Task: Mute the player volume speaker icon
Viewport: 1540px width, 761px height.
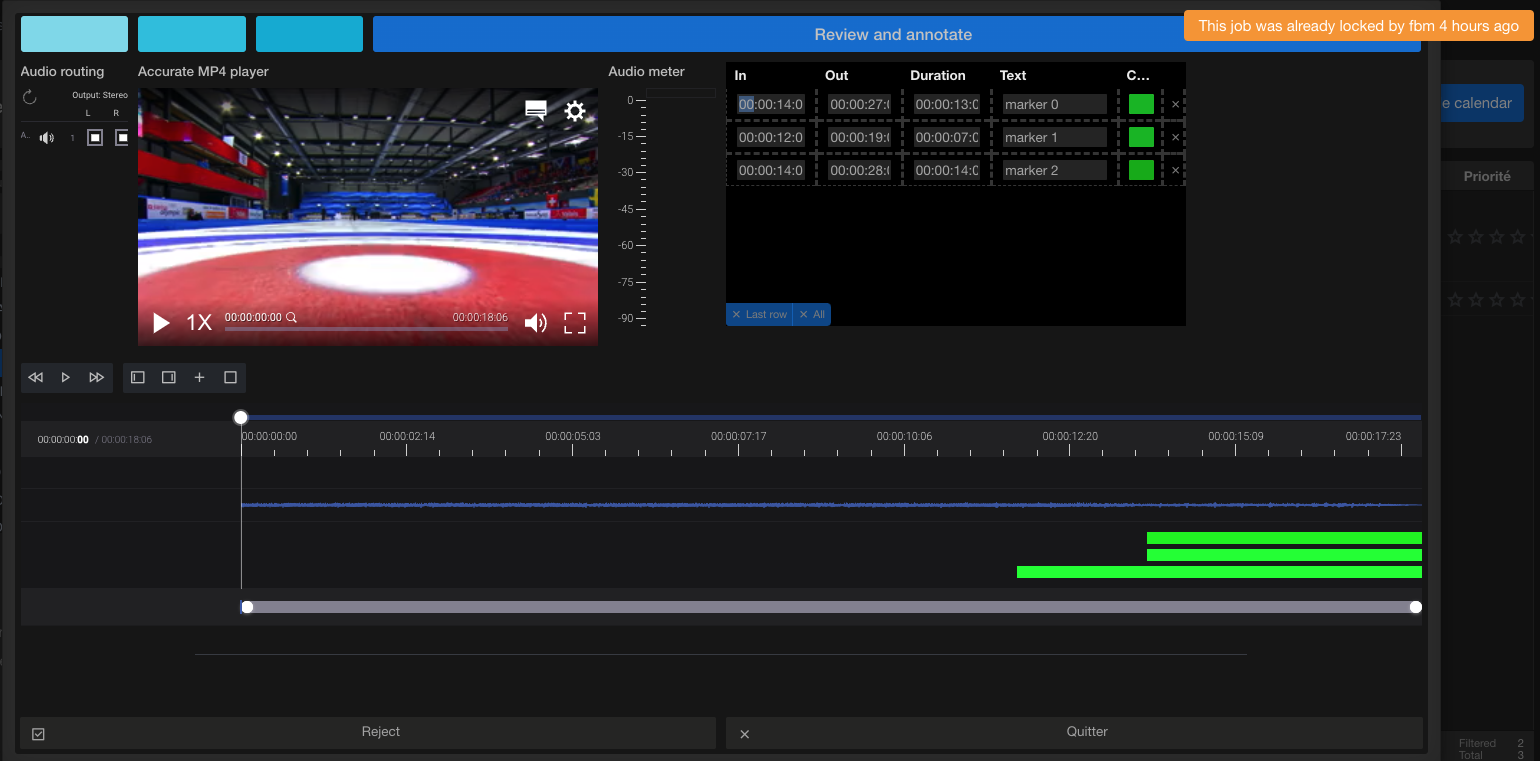Action: click(536, 322)
